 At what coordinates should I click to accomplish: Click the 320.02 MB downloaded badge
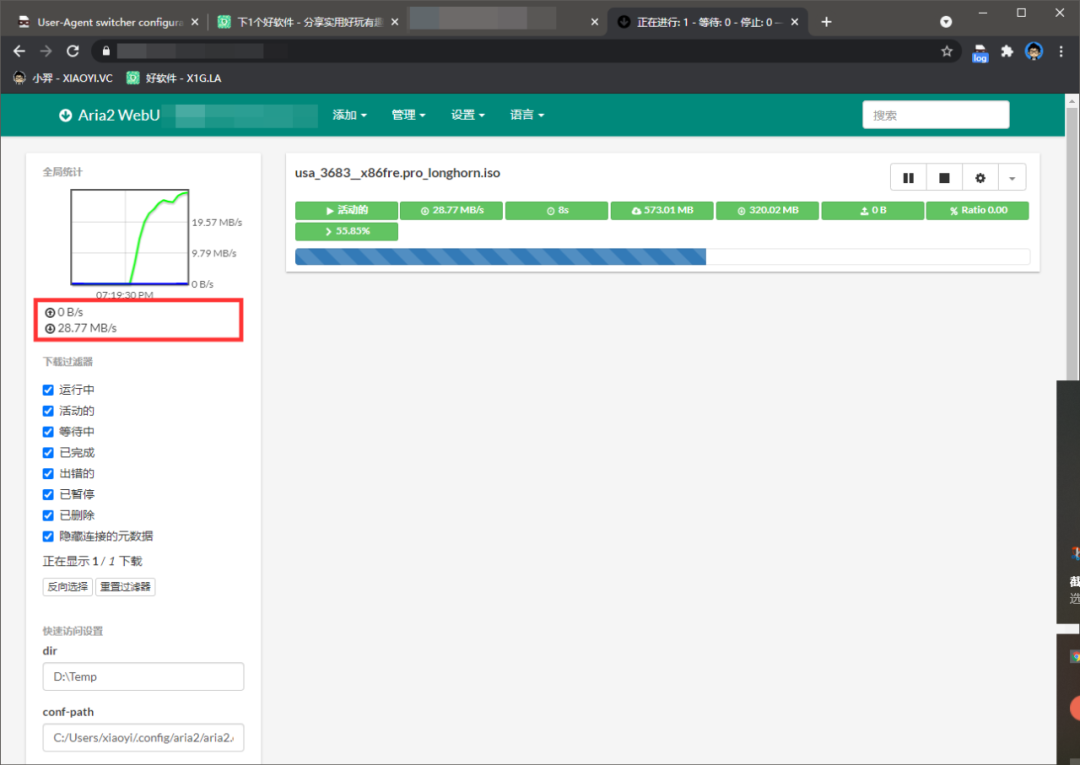pos(767,211)
